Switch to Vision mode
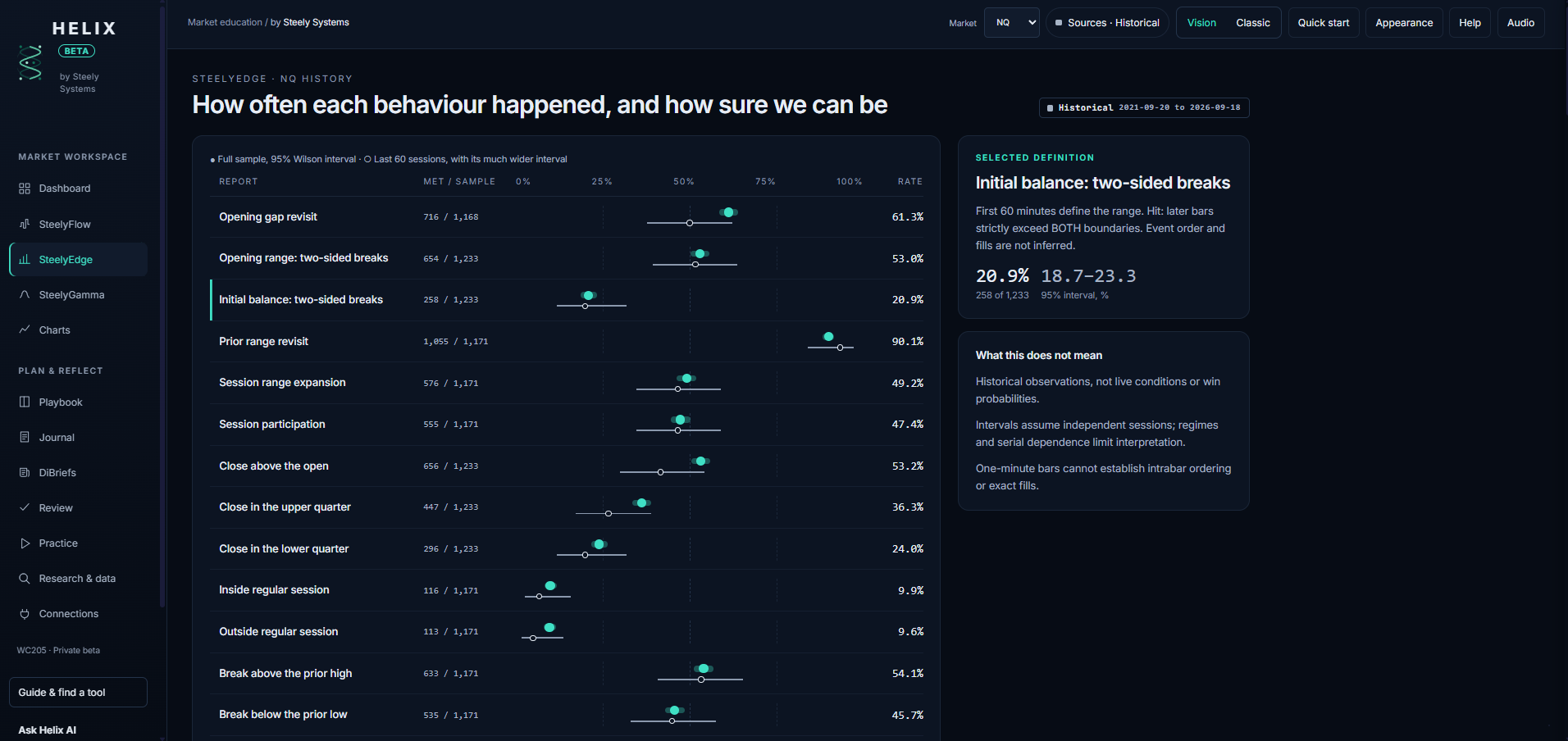The width and height of the screenshot is (1568, 741). (x=1201, y=23)
